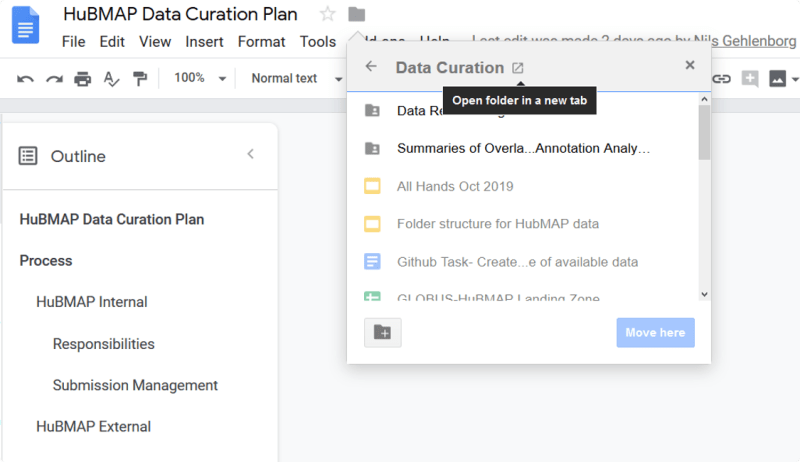Click the Move here button
800x462 pixels.
[x=655, y=332]
